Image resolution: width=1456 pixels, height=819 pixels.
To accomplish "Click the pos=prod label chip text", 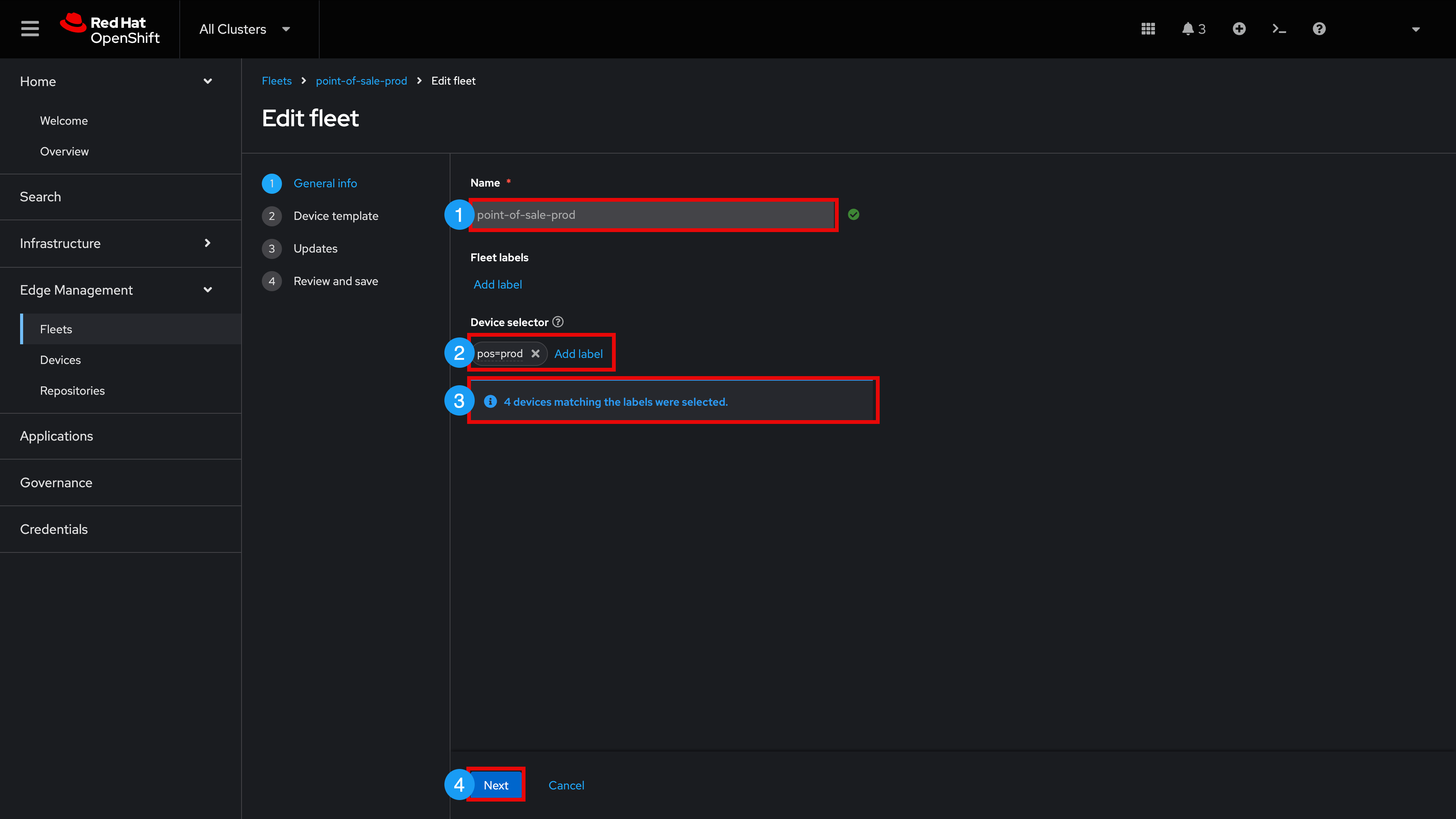I will [x=500, y=353].
